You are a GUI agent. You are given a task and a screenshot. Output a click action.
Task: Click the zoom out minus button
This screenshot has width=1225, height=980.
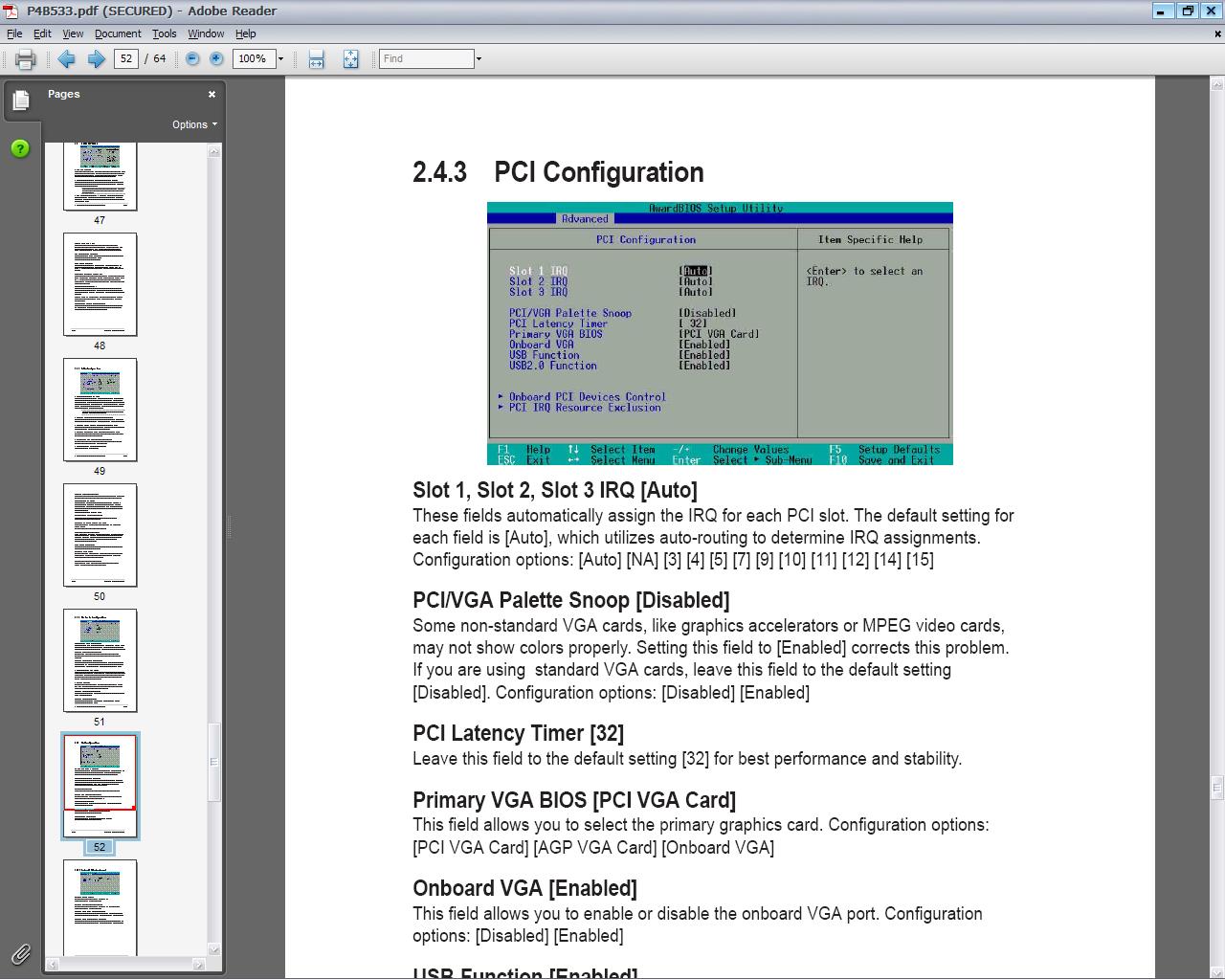pyautogui.click(x=192, y=59)
